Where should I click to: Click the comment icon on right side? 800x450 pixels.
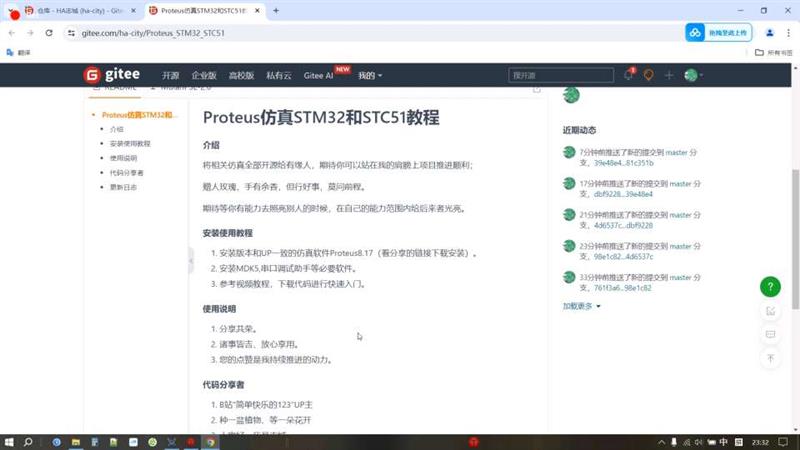770,335
